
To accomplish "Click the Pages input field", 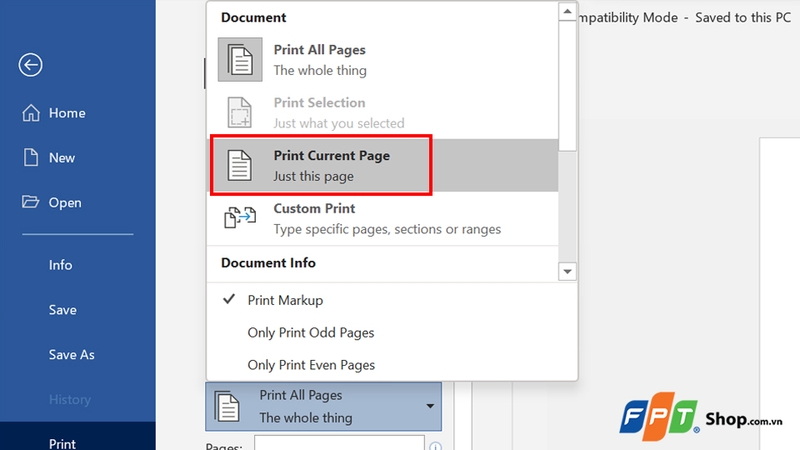I will (339, 443).
